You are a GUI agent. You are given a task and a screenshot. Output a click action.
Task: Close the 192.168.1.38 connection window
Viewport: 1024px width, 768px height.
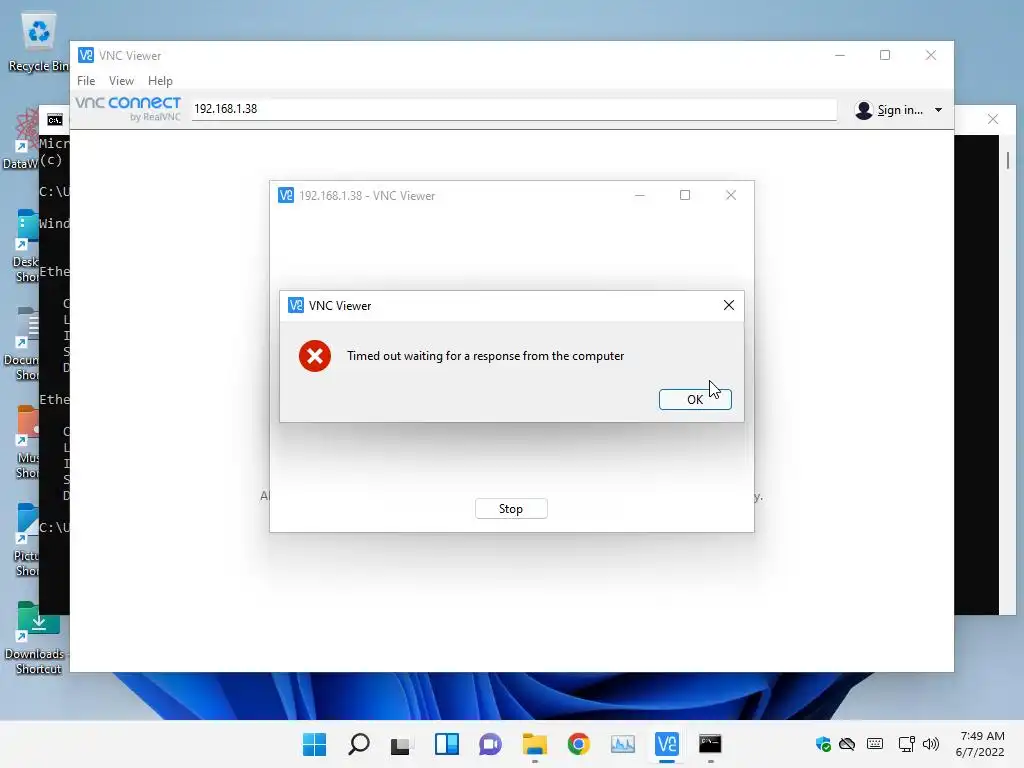point(731,195)
